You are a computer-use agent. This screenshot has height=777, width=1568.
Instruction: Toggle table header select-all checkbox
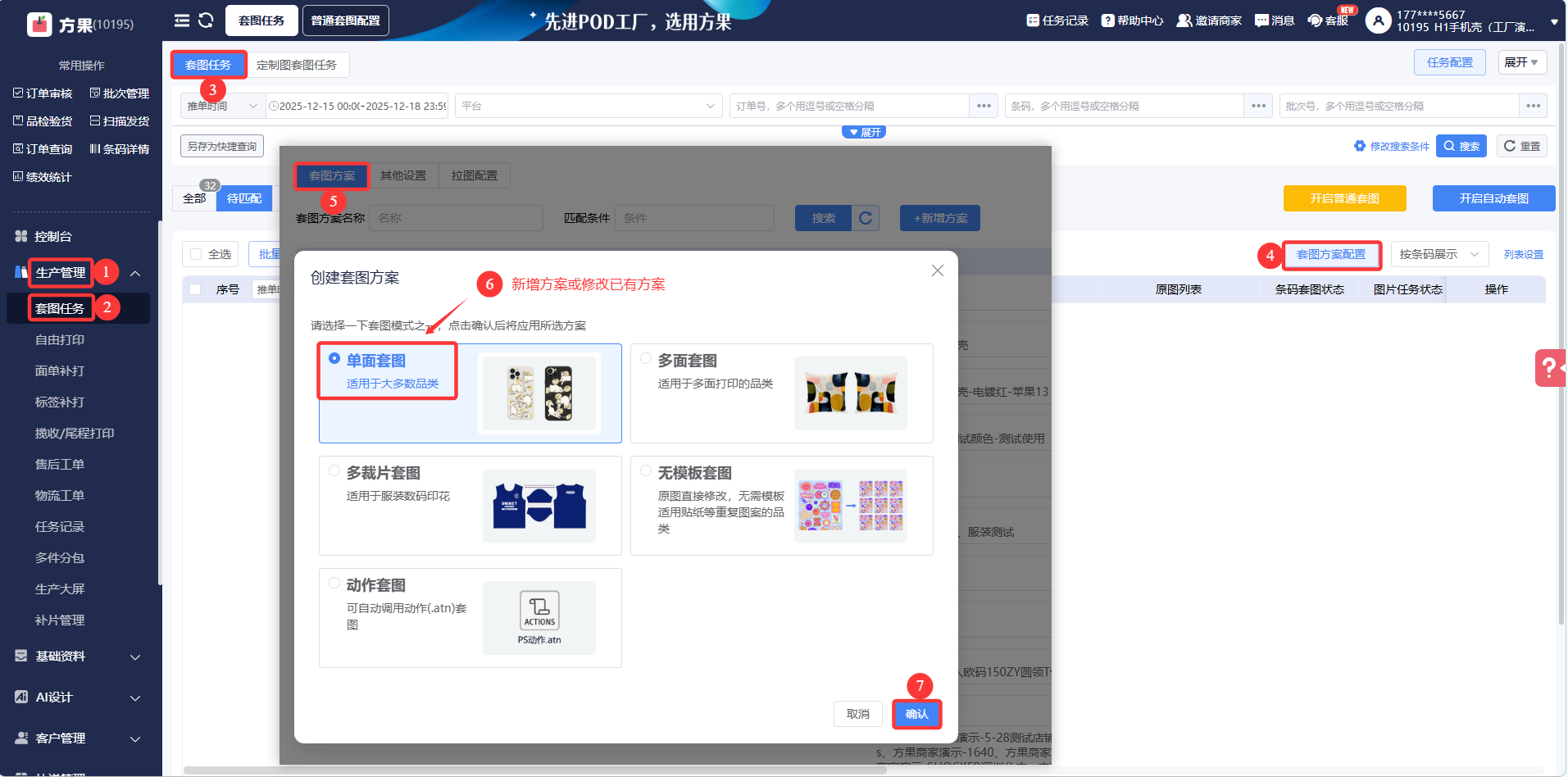pos(195,289)
